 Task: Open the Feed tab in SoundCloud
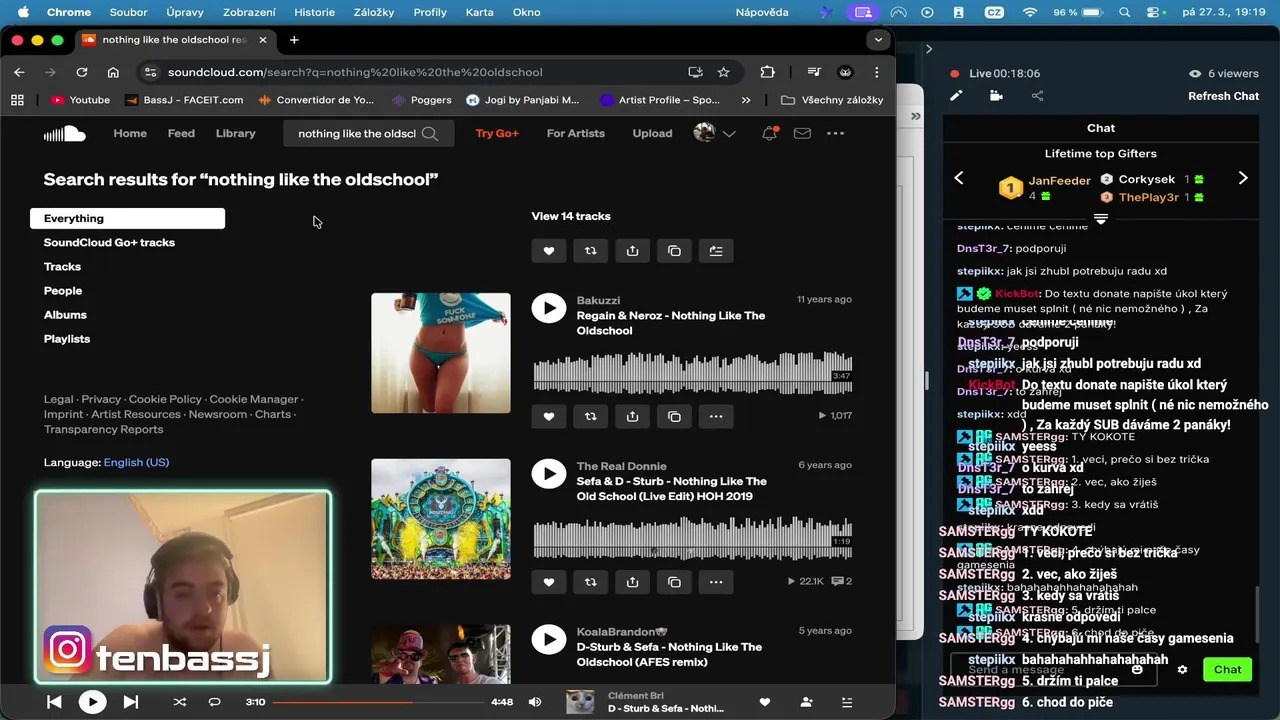click(181, 133)
